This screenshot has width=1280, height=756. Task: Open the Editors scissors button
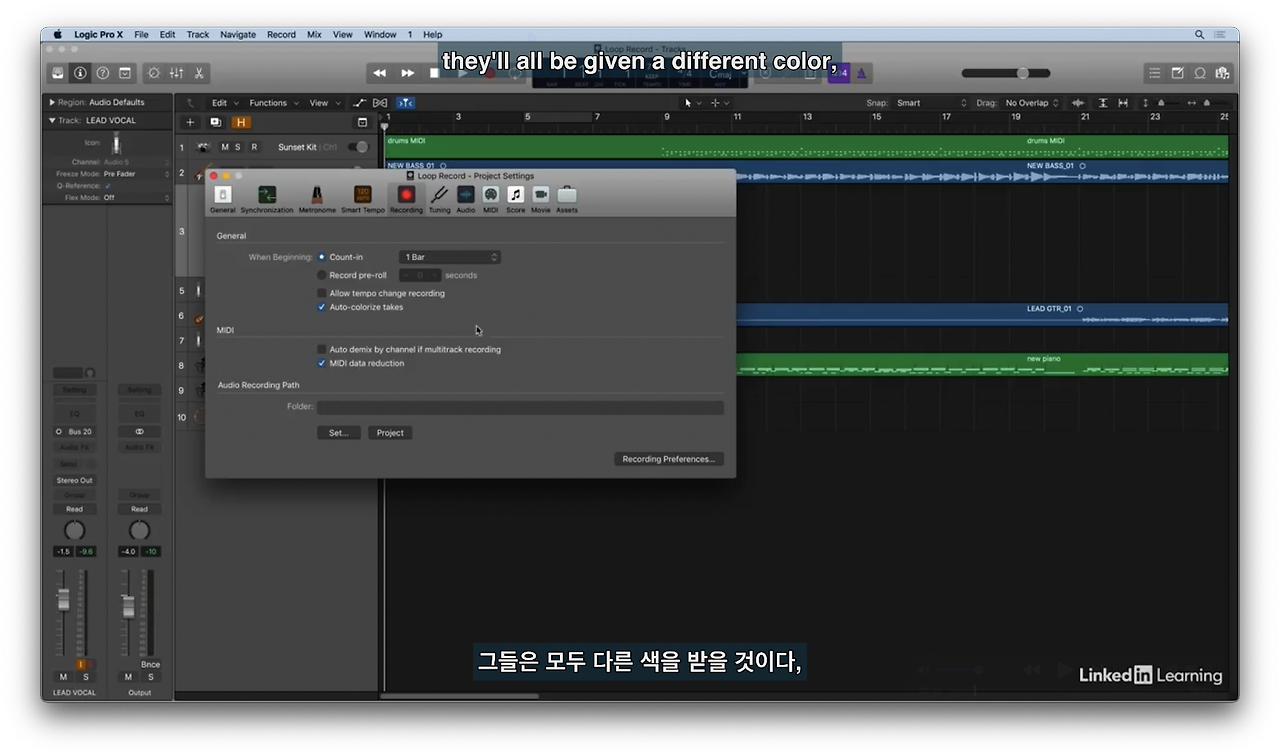coord(199,73)
